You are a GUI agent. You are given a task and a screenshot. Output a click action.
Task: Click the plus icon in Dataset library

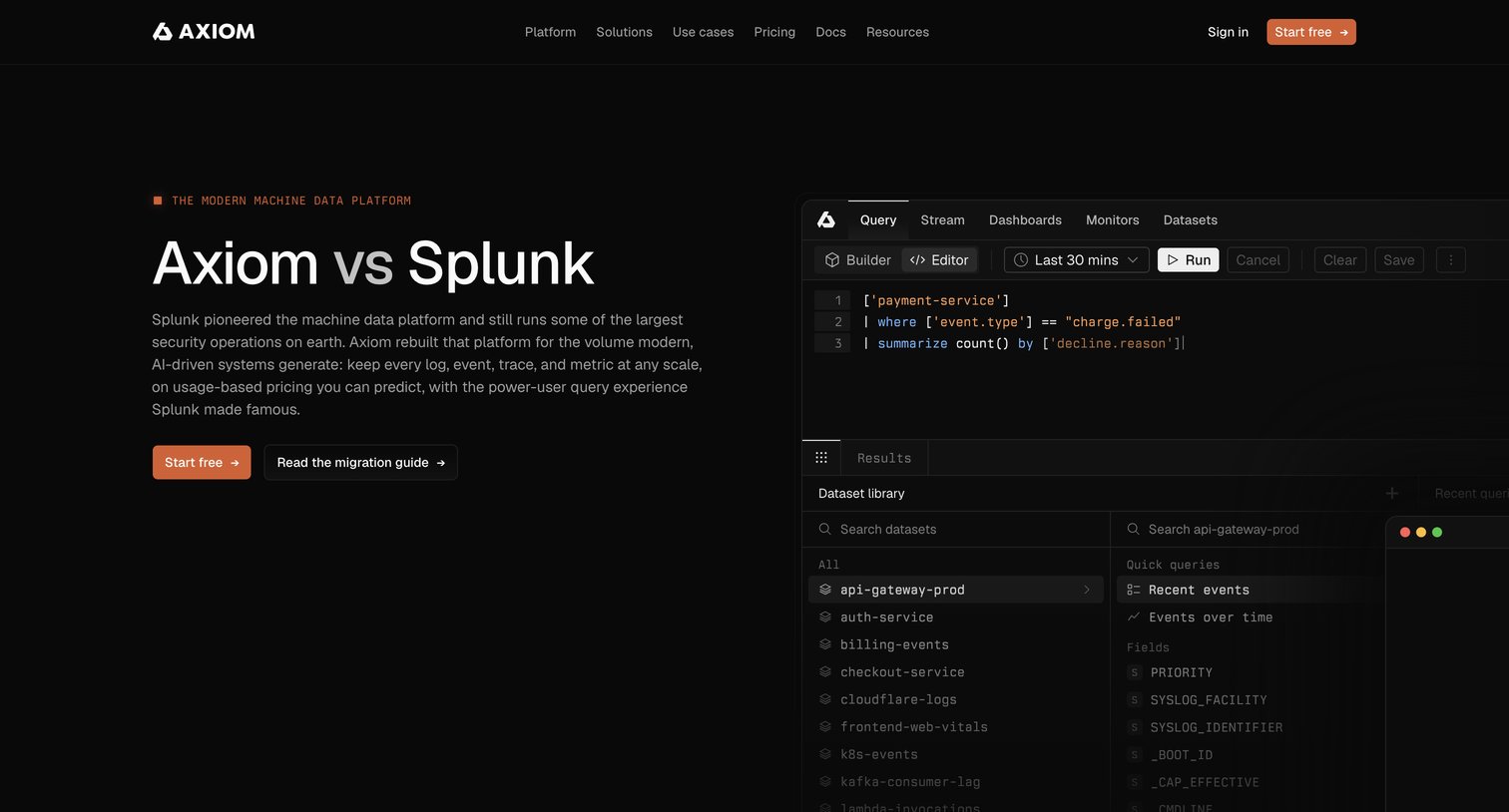click(x=1392, y=494)
